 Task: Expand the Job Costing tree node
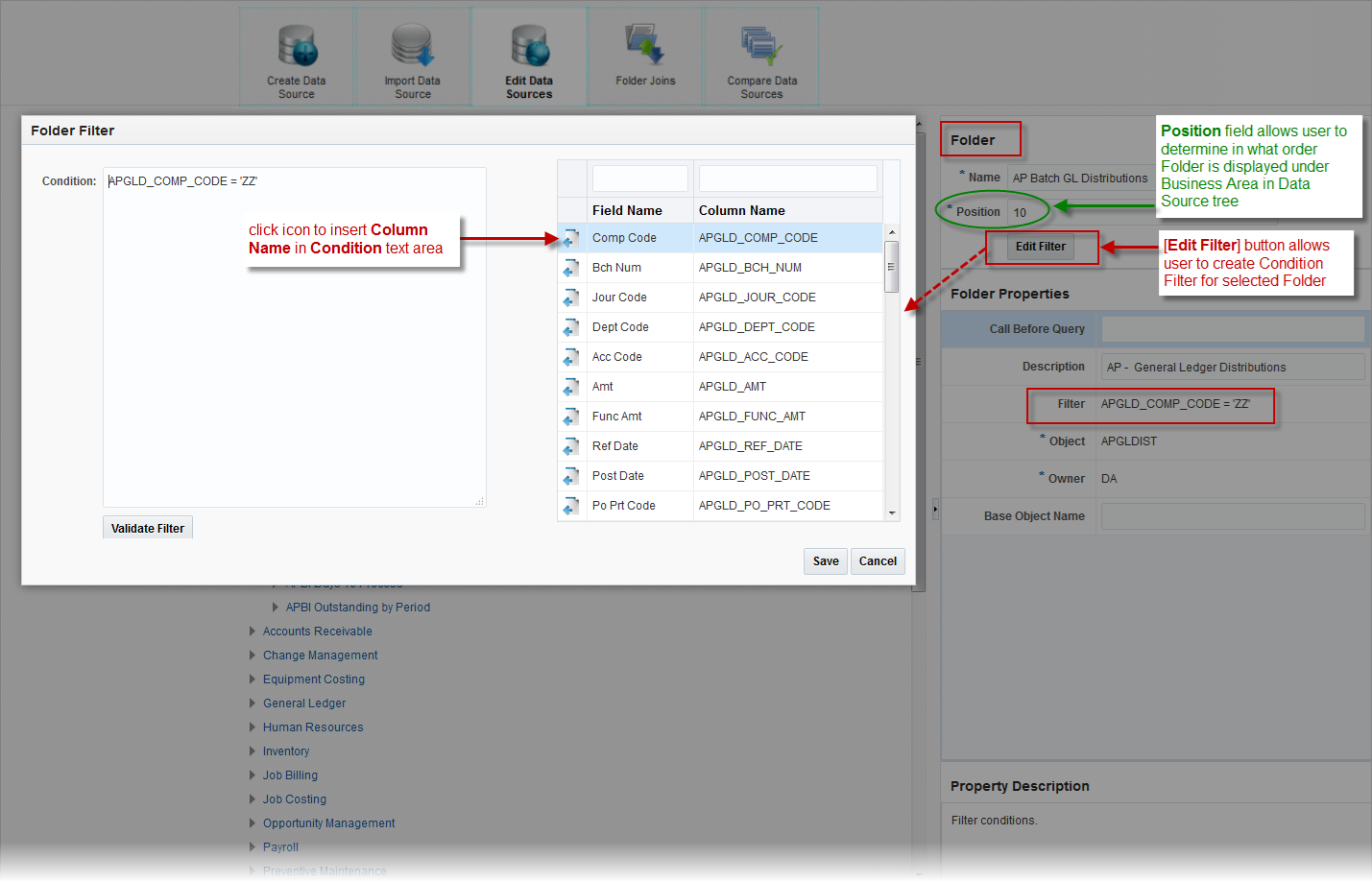pyautogui.click(x=253, y=799)
